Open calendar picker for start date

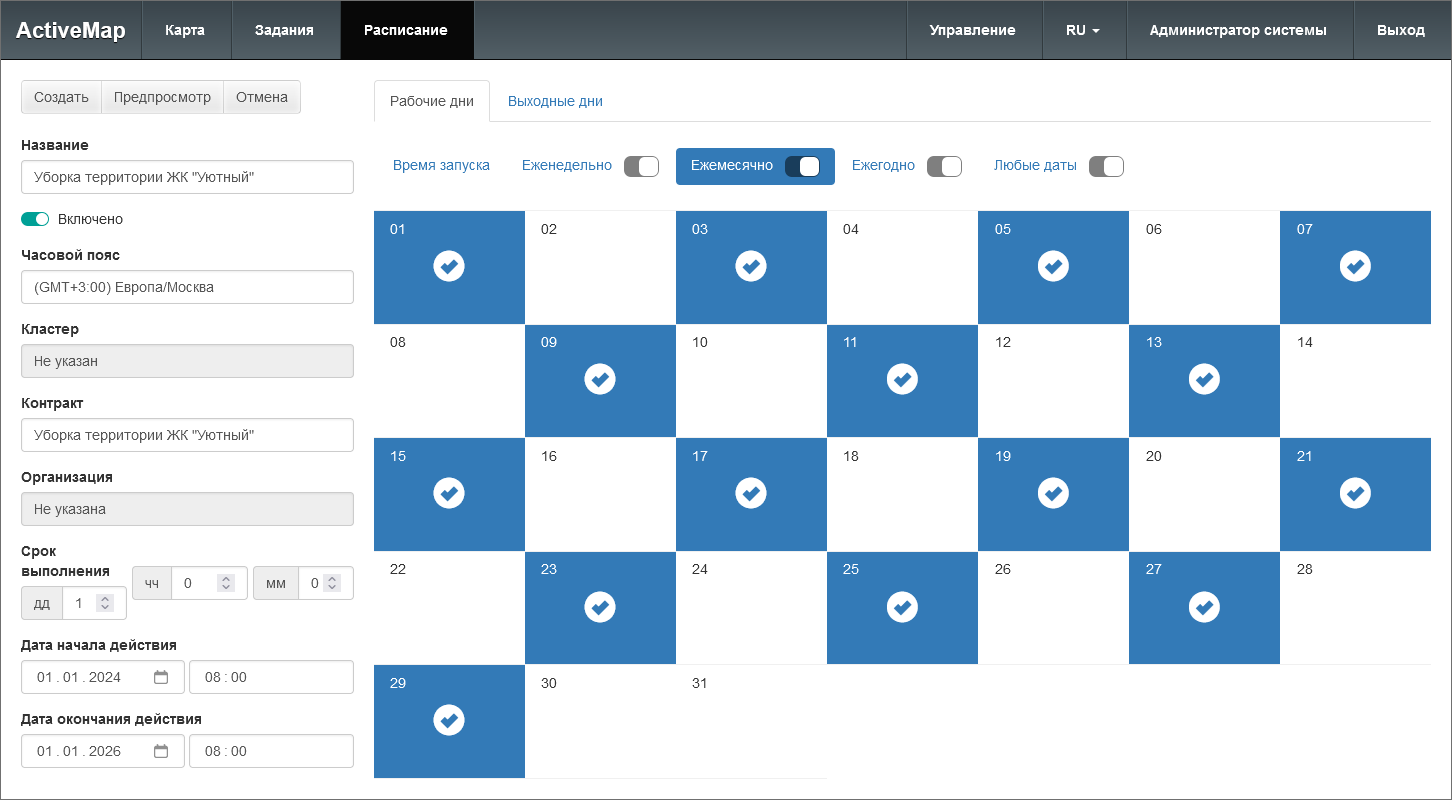tap(161, 677)
